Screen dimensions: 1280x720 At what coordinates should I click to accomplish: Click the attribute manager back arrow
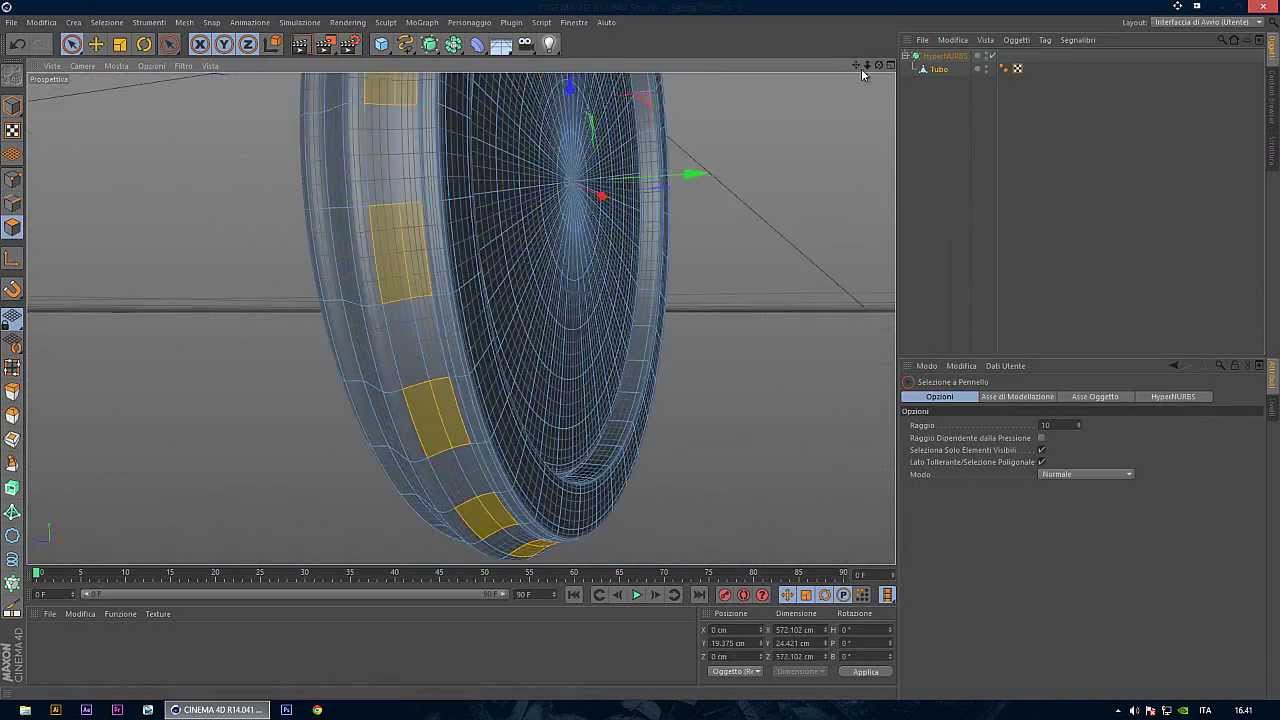[1174, 366]
